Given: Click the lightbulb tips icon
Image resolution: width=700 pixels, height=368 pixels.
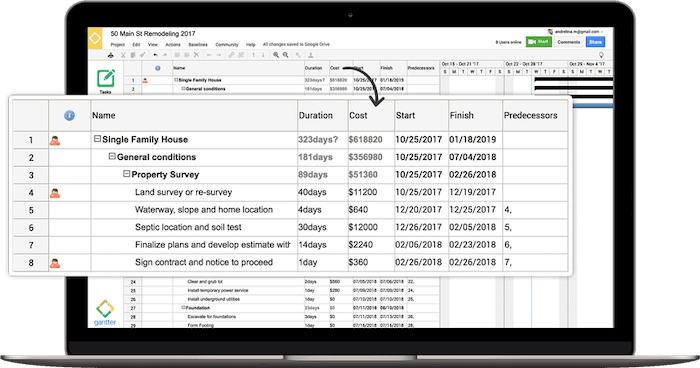Looking at the screenshot, I should (x=601, y=55).
